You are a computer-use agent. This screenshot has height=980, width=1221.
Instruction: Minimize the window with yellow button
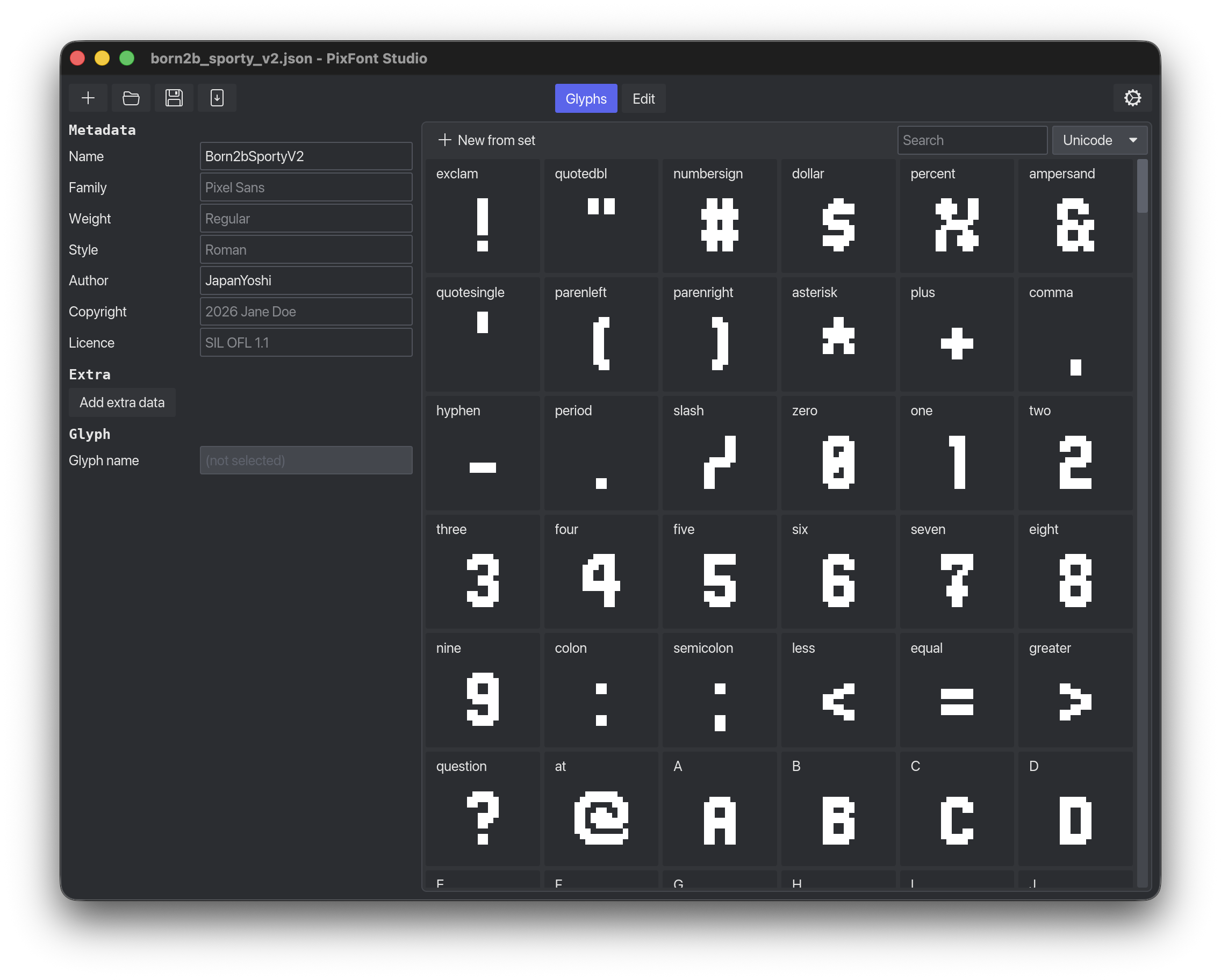102,59
